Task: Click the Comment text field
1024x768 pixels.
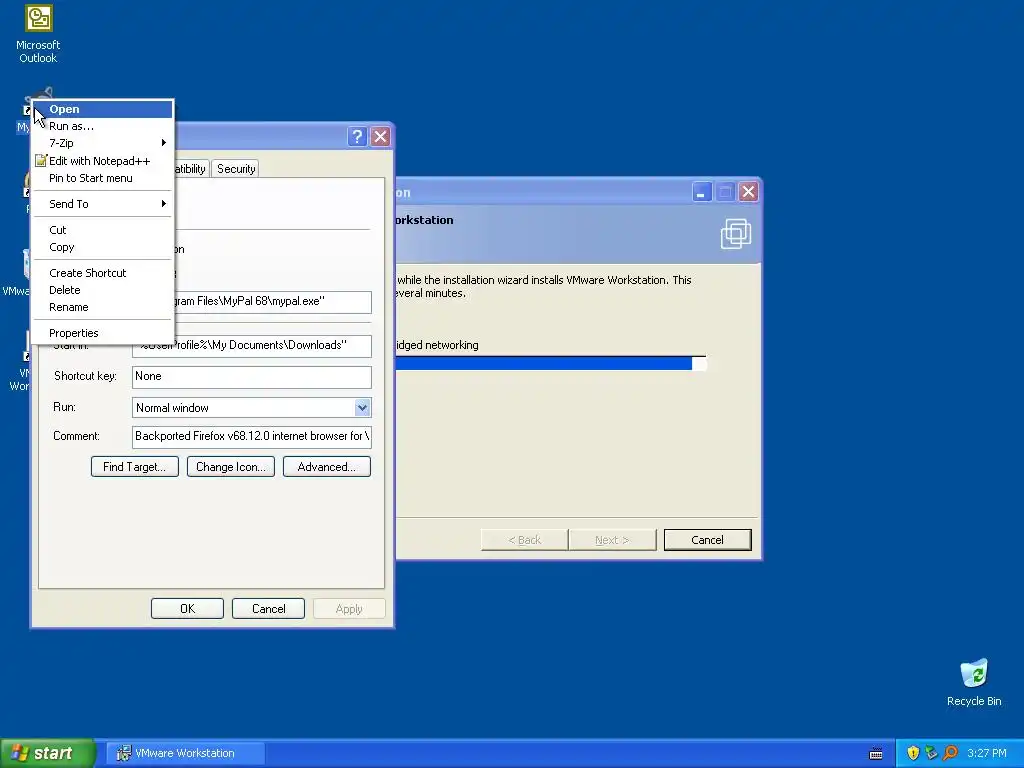Action: (x=251, y=436)
